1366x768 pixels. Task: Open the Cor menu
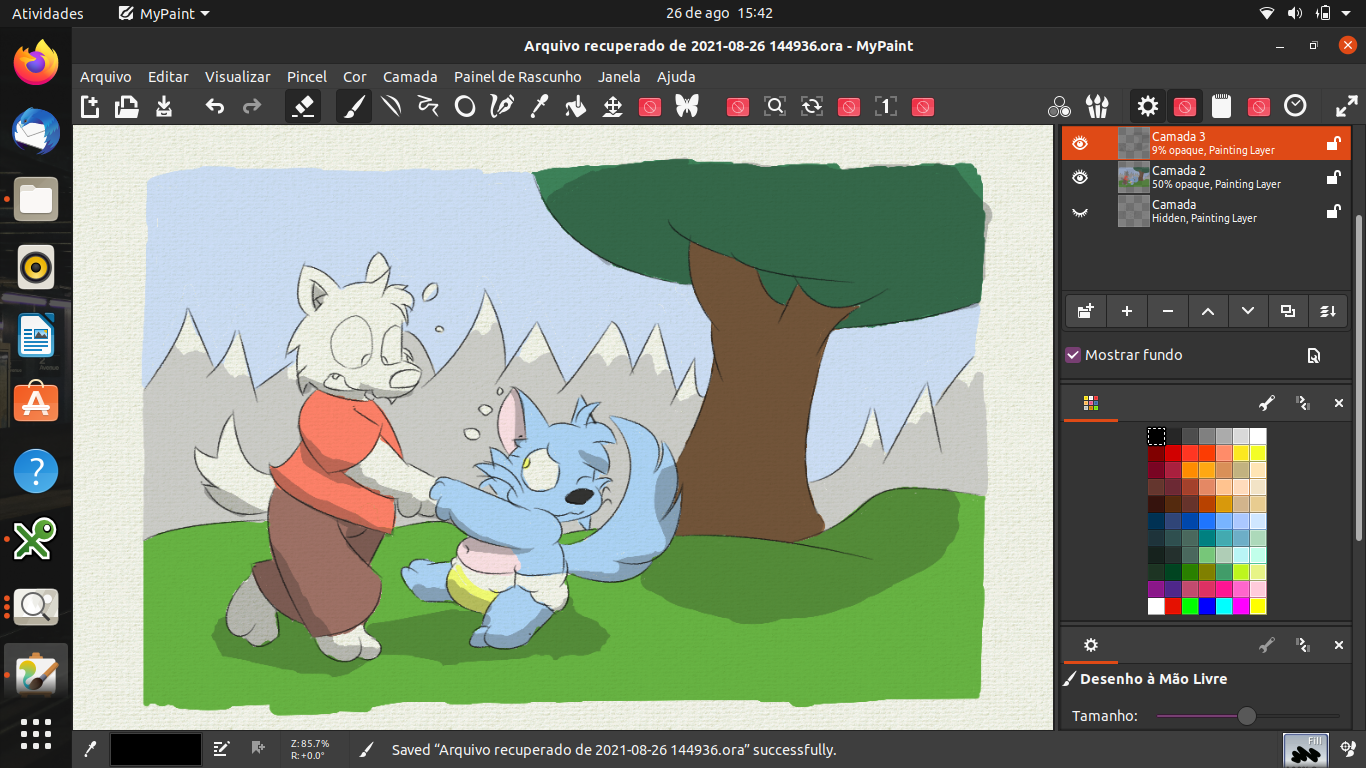(x=355, y=77)
